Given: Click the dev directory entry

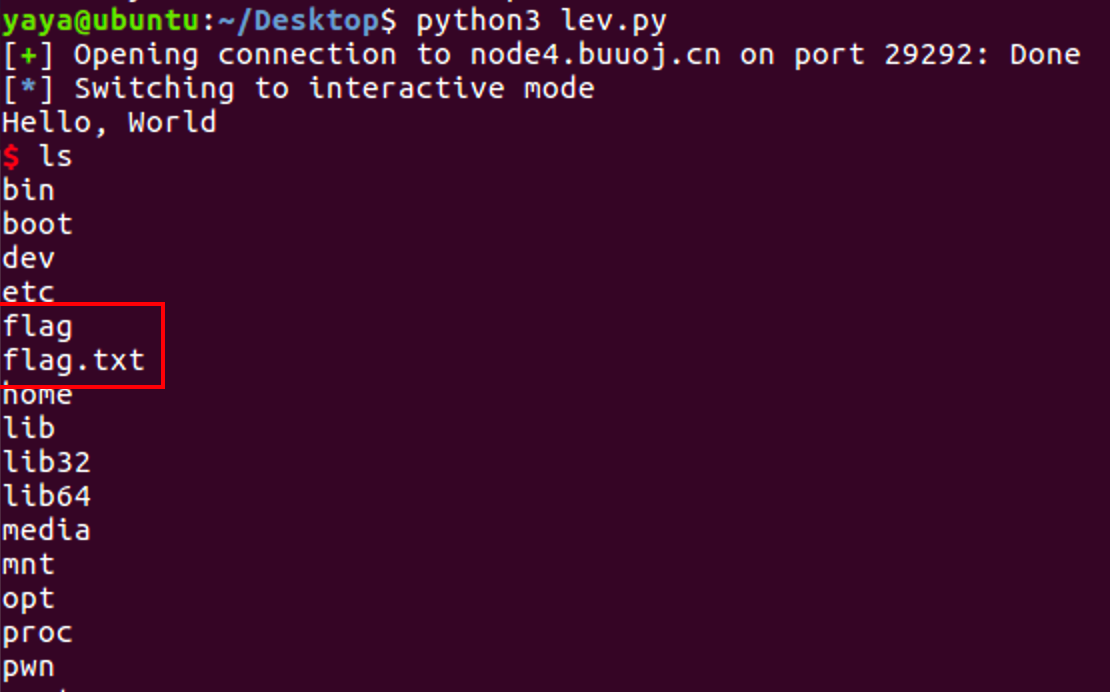Looking at the screenshot, I should point(28,258).
